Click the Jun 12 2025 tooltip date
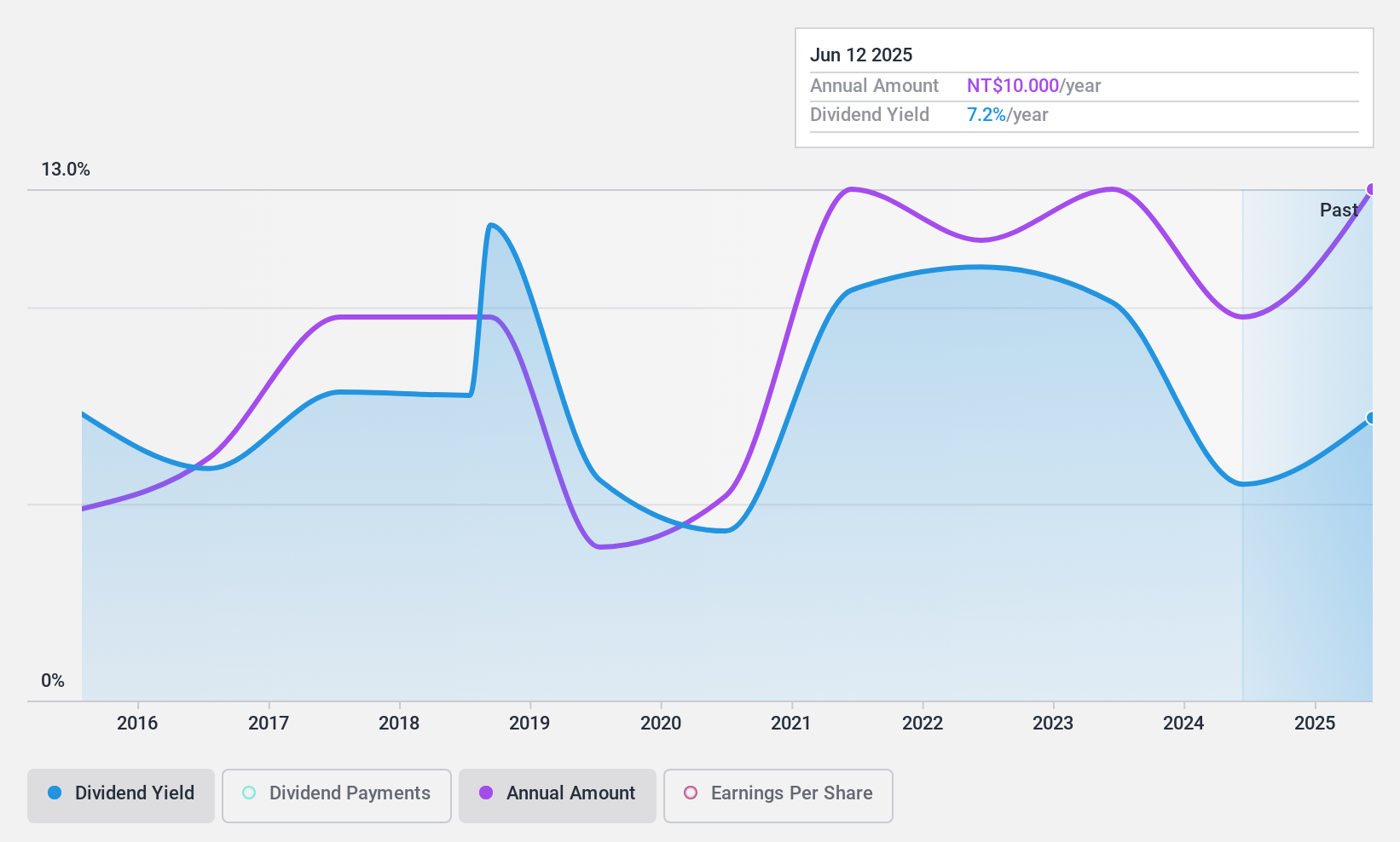Image resolution: width=1400 pixels, height=842 pixels. 861,55
